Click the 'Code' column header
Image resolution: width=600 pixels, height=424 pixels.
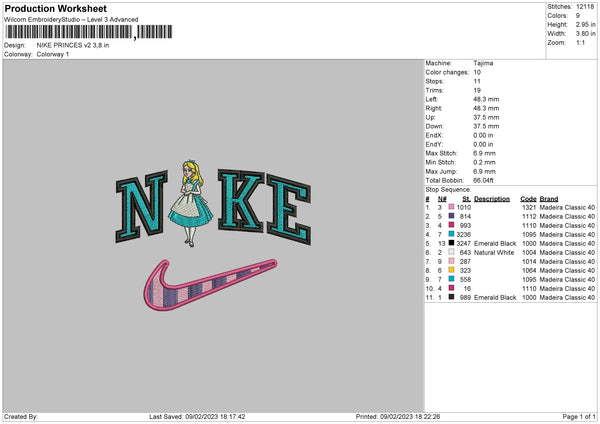[528, 199]
